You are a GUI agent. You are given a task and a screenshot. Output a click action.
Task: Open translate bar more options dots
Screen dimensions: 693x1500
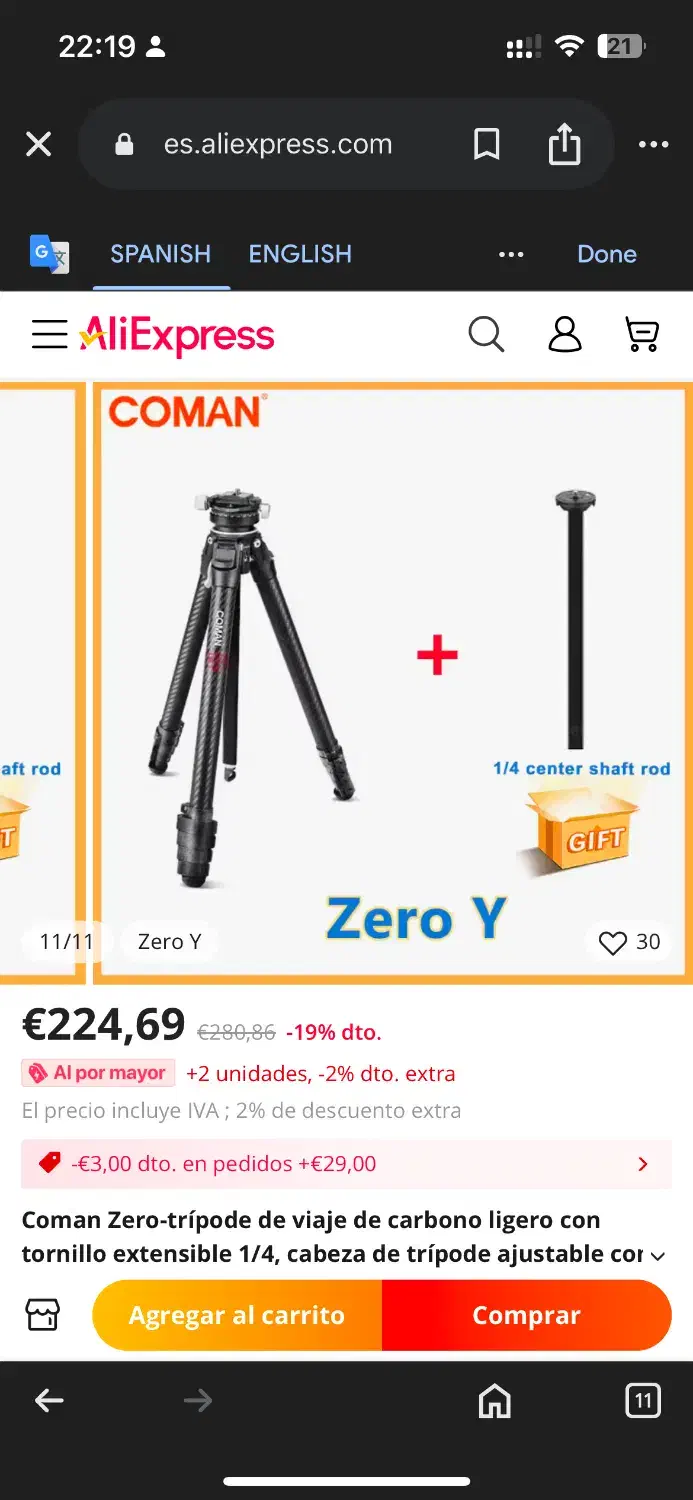511,254
